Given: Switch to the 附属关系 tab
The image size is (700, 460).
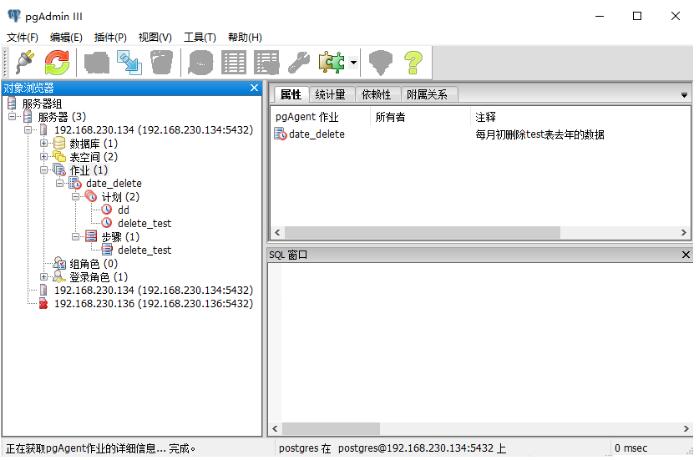Looking at the screenshot, I should (x=427, y=94).
